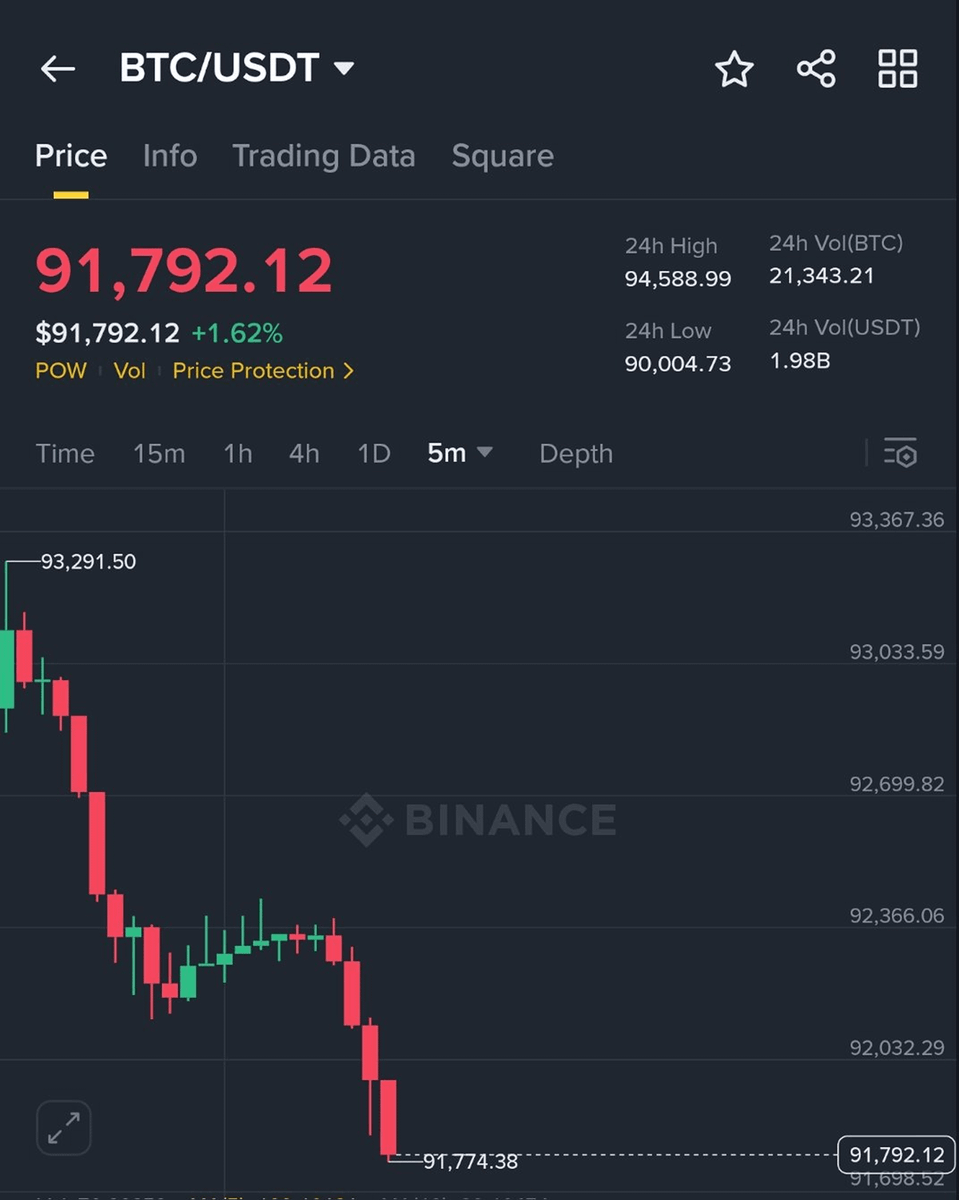
Task: Switch to the Price tab
Action: tap(71, 156)
